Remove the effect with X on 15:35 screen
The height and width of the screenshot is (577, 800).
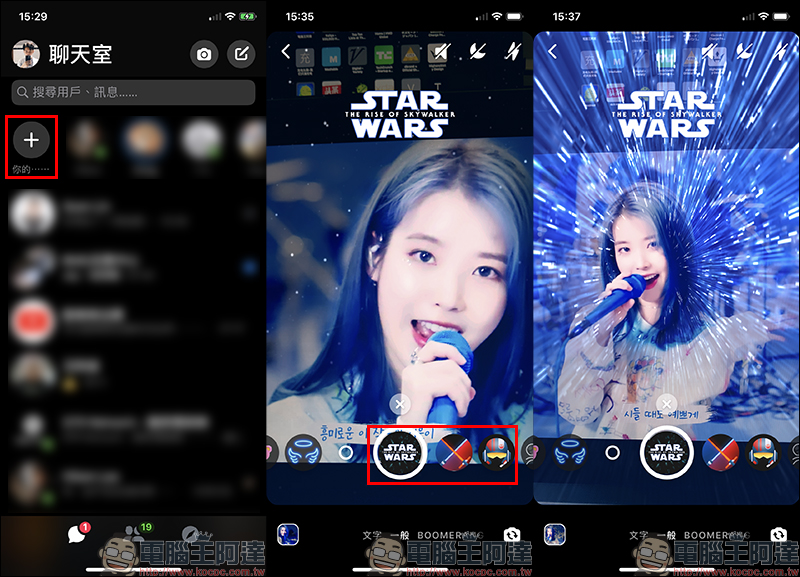point(400,404)
